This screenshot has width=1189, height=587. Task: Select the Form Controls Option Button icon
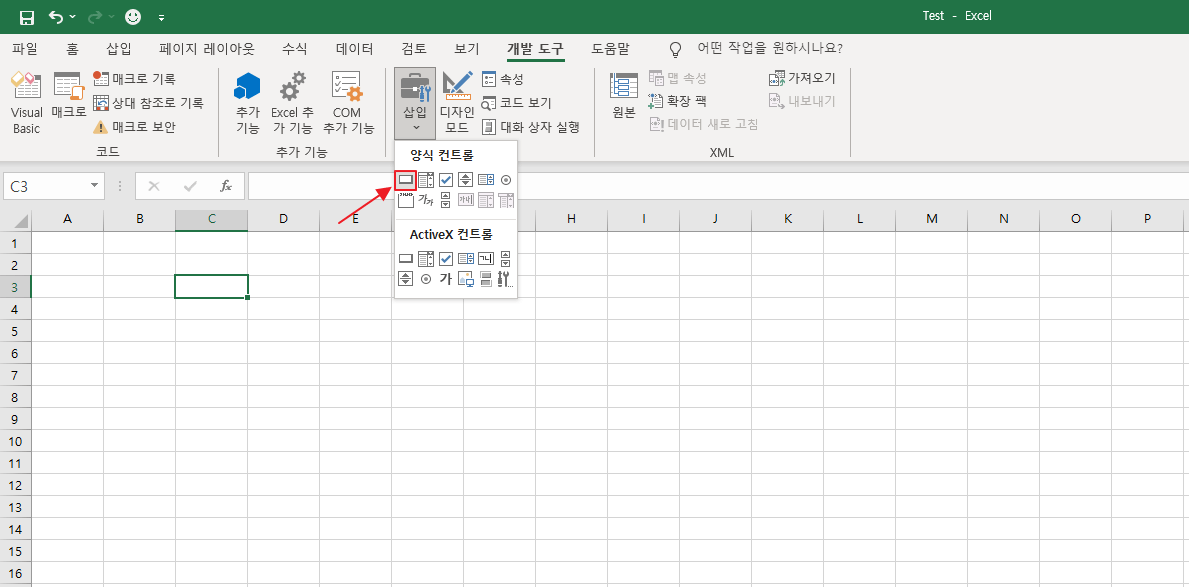[x=506, y=180]
